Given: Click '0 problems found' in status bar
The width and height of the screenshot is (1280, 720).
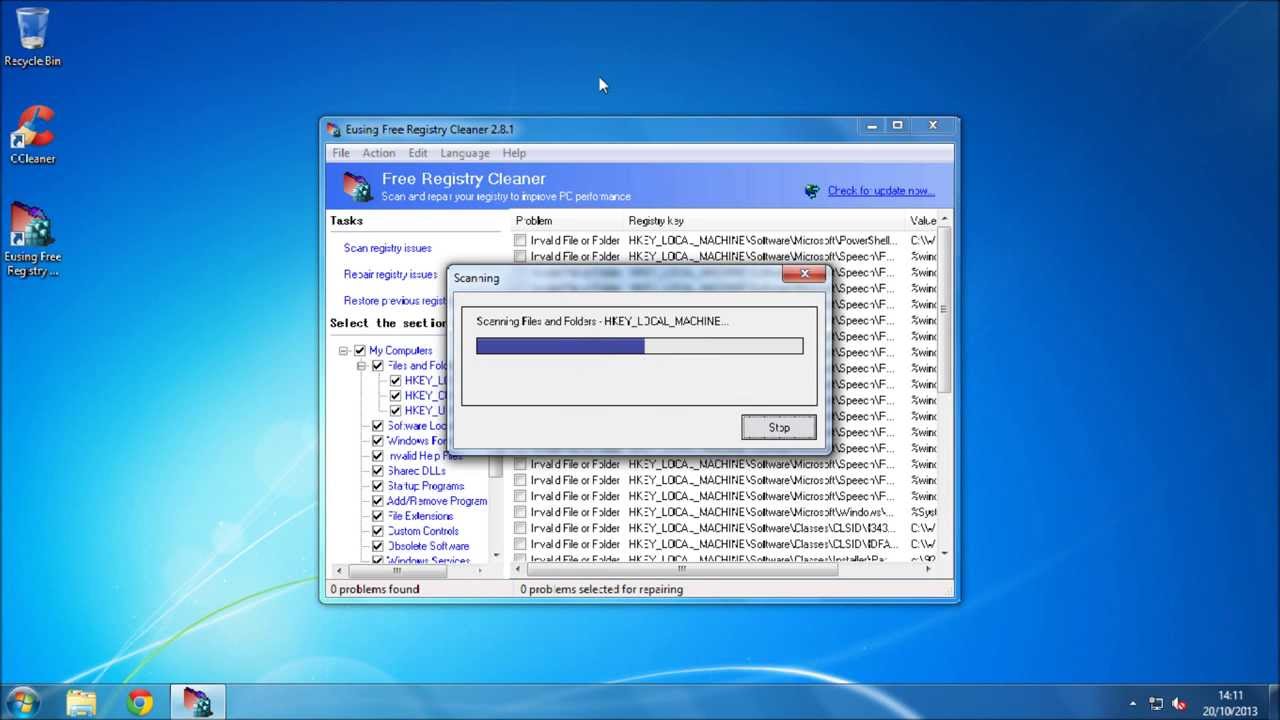Looking at the screenshot, I should pyautogui.click(x=375, y=589).
